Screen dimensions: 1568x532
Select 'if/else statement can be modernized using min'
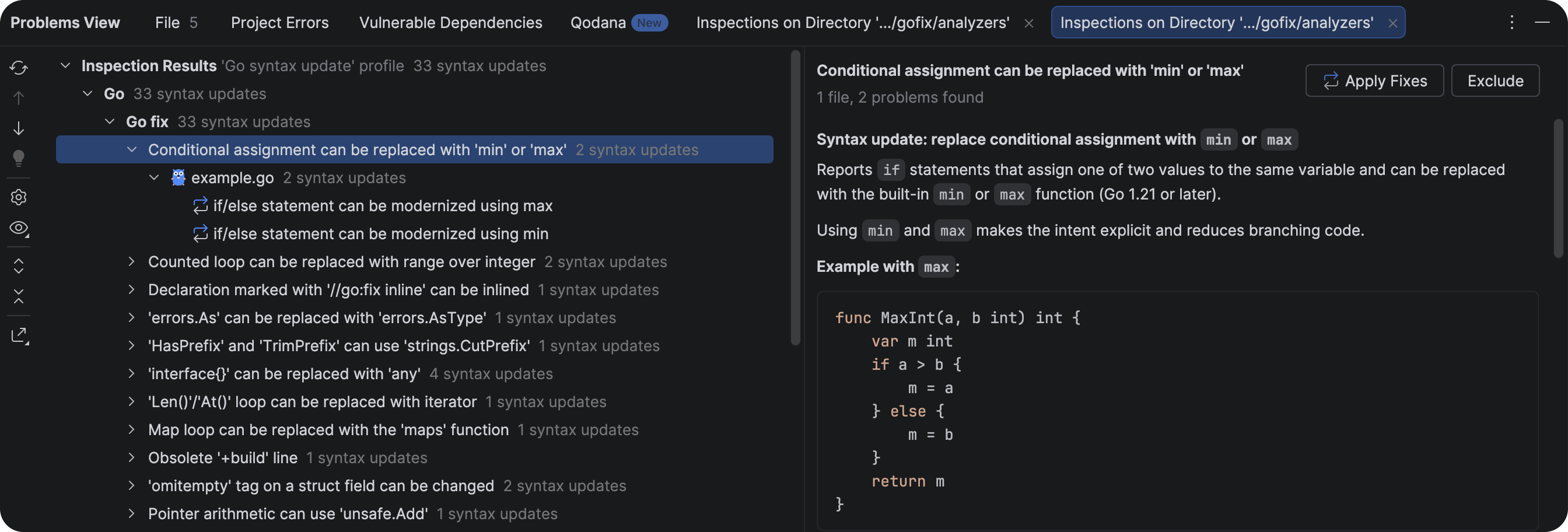tap(380, 234)
